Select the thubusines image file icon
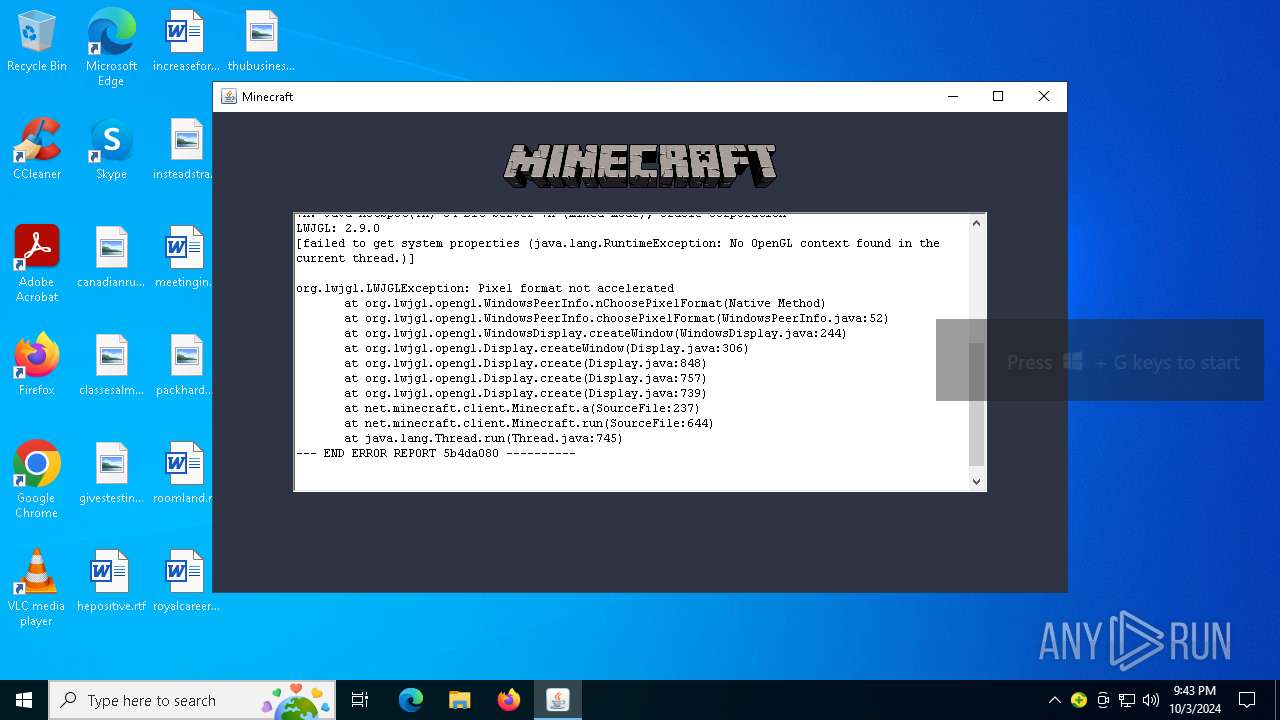 coord(261,41)
